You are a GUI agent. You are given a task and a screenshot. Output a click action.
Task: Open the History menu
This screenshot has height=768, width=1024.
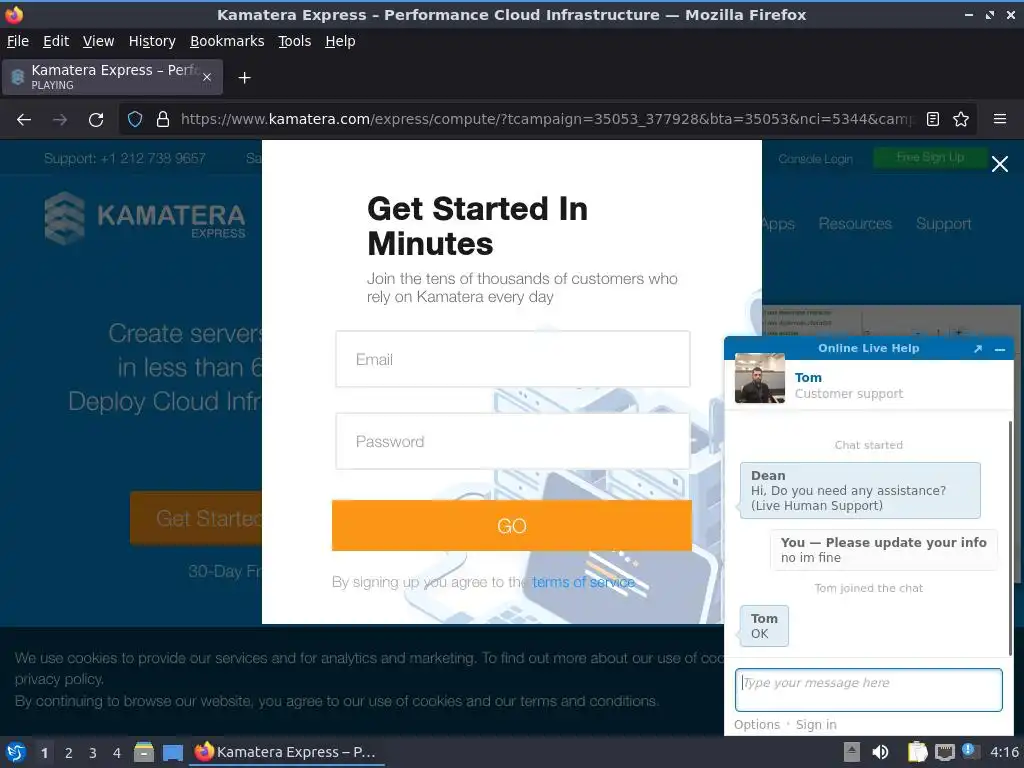point(152,41)
